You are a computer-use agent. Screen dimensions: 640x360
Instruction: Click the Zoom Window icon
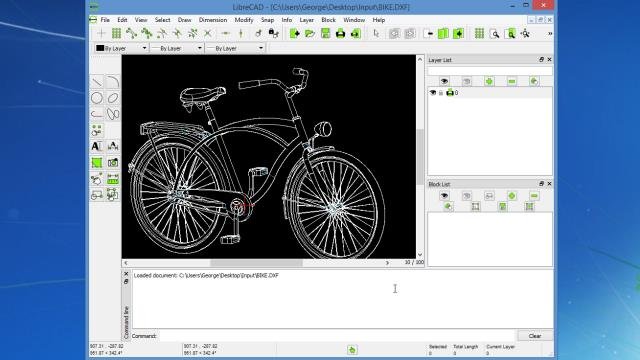point(510,33)
